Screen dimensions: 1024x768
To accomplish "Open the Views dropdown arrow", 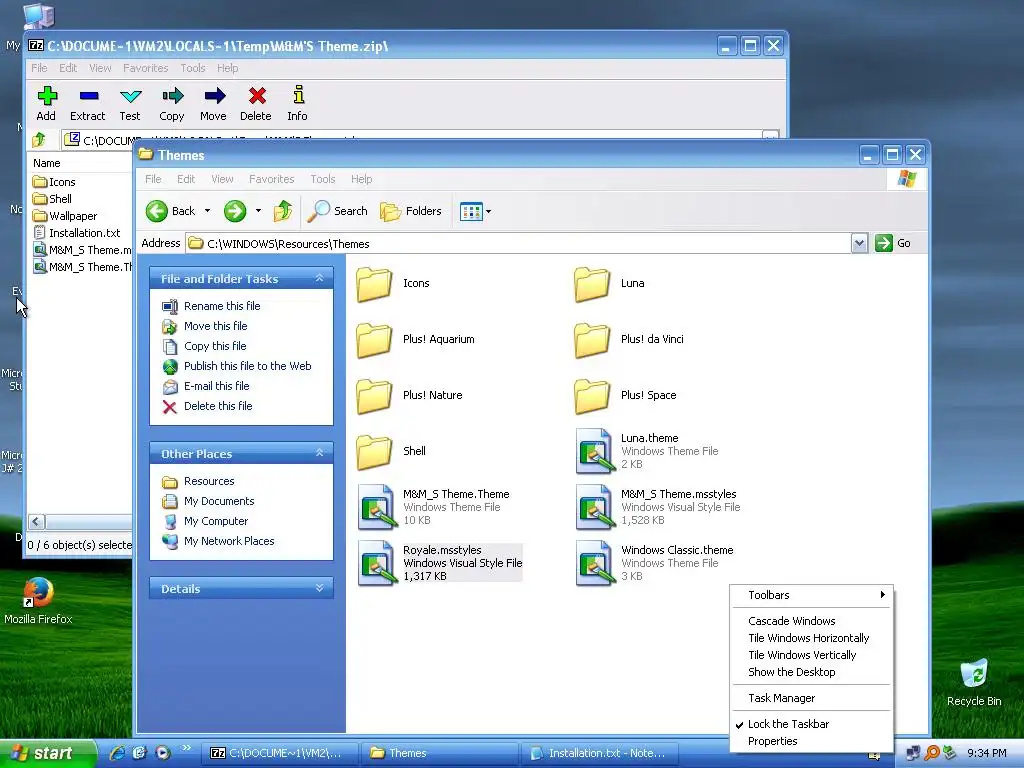I will click(x=488, y=212).
